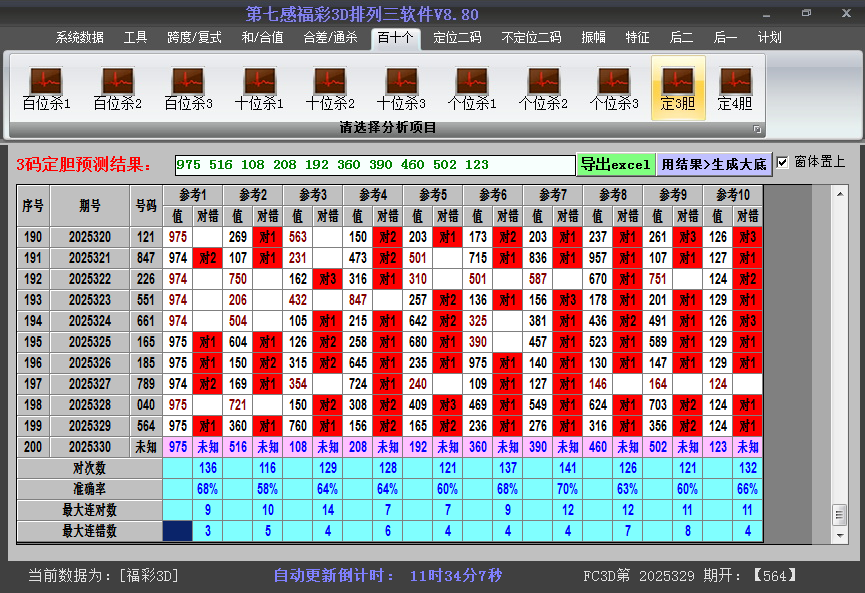Open the 个位杀3 analysis tool
This screenshot has height=593, width=865.
coord(614,84)
